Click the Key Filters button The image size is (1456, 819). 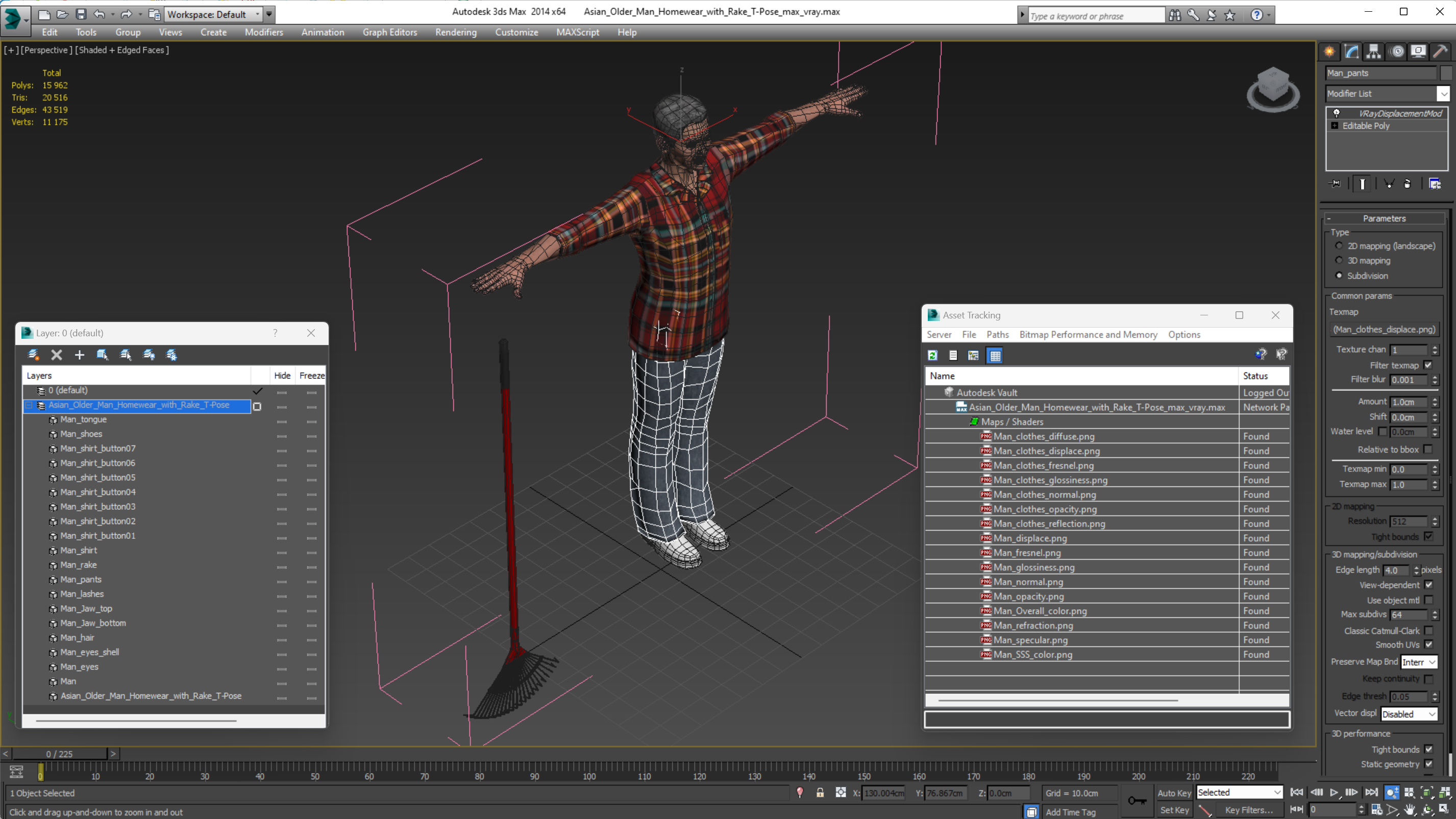(1249, 810)
